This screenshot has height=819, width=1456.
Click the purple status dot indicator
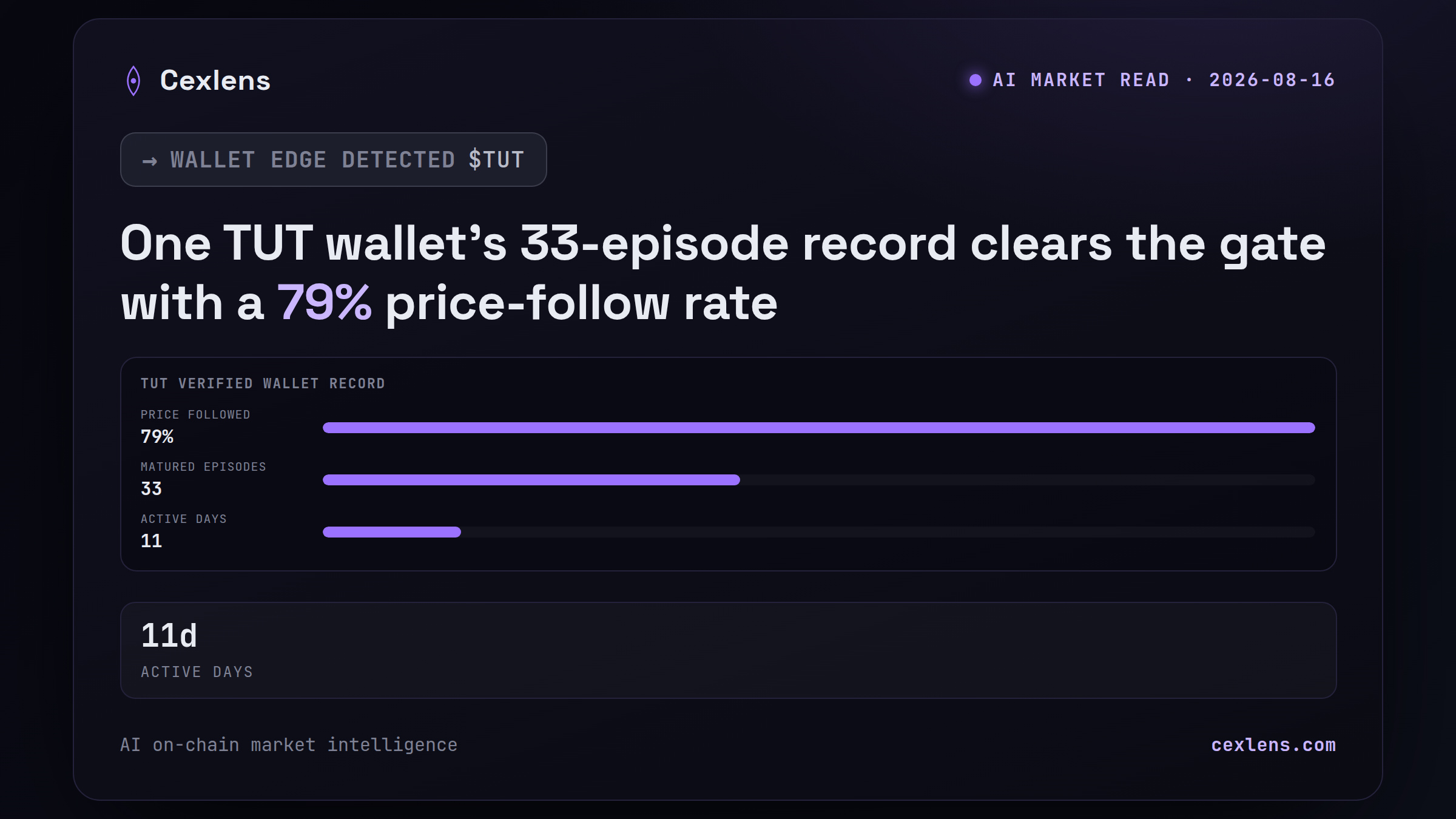click(976, 80)
